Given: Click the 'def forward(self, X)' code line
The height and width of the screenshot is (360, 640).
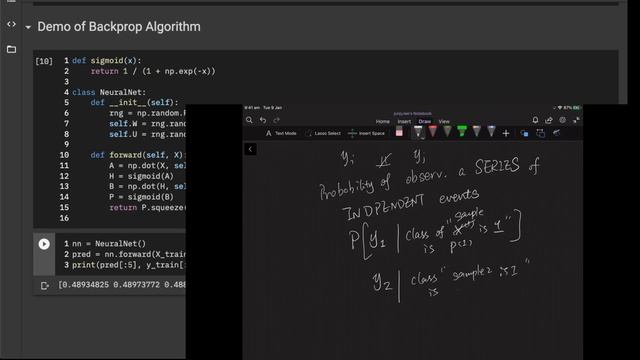Looking at the screenshot, I should (138, 155).
